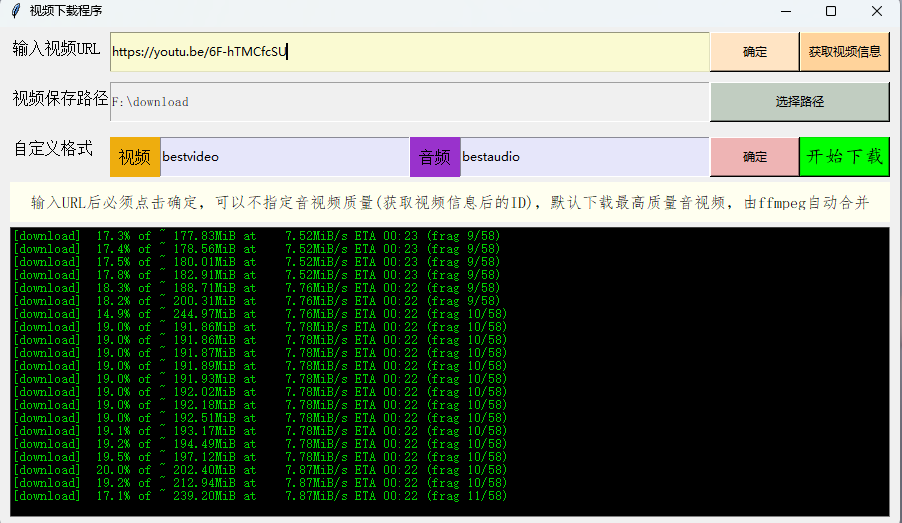902x523 pixels.
Task: Click the 视频保存路径 label
Action: [60, 98]
